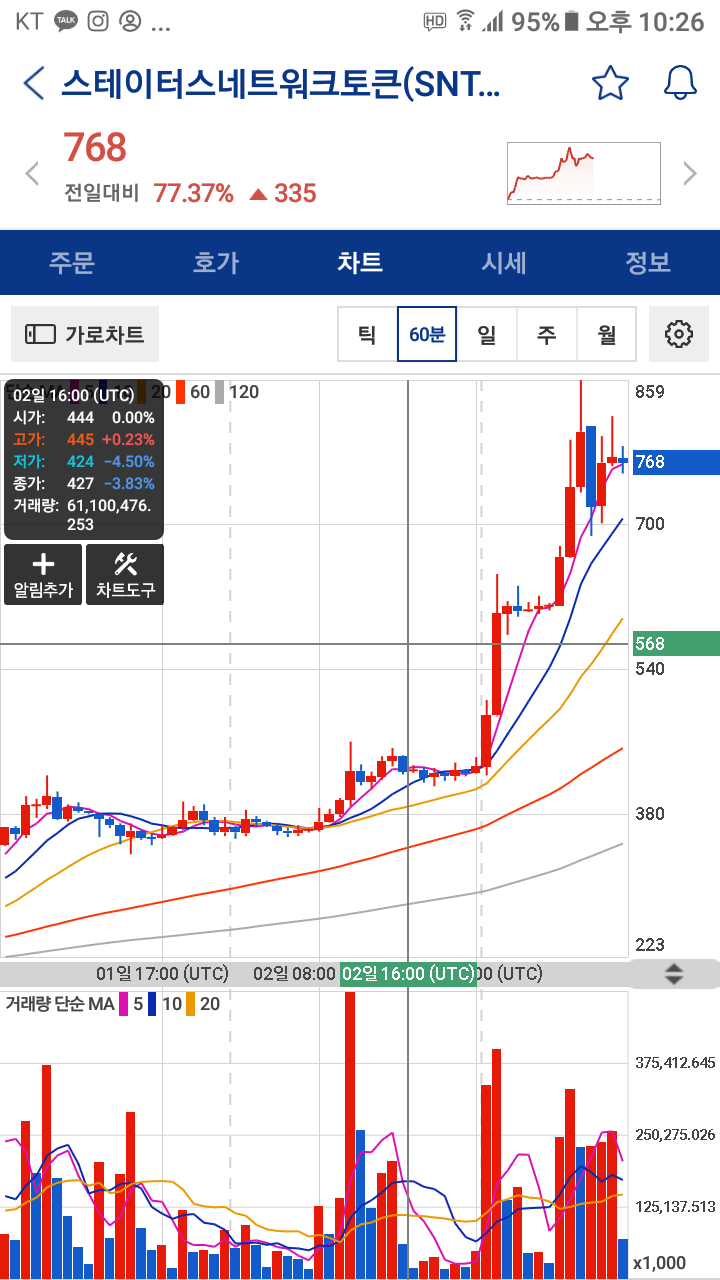Image resolution: width=720 pixels, height=1280 pixels.
Task: Open chart settings with the gear icon
Action: point(679,334)
